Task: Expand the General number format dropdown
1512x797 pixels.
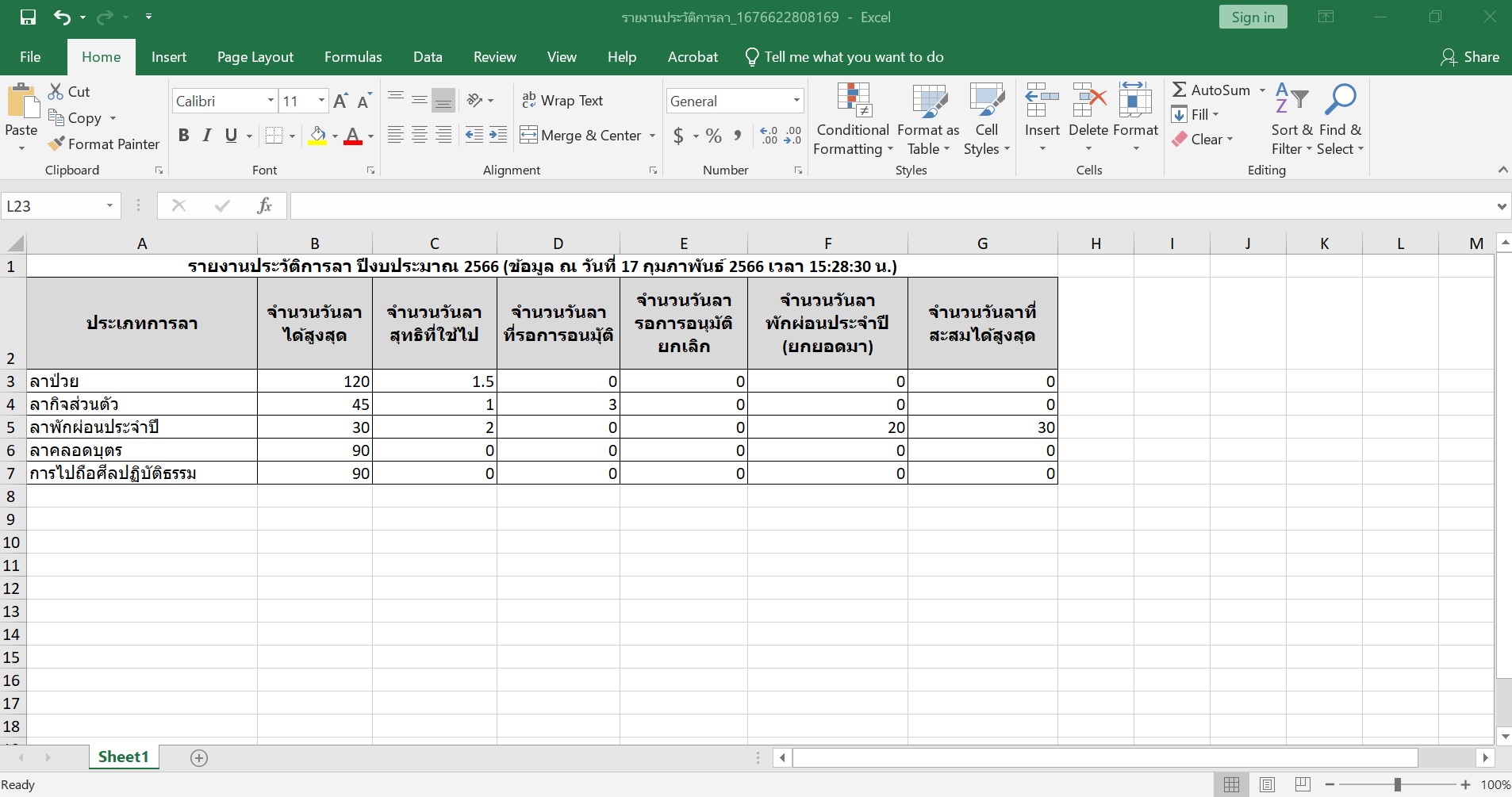Action: coord(796,101)
